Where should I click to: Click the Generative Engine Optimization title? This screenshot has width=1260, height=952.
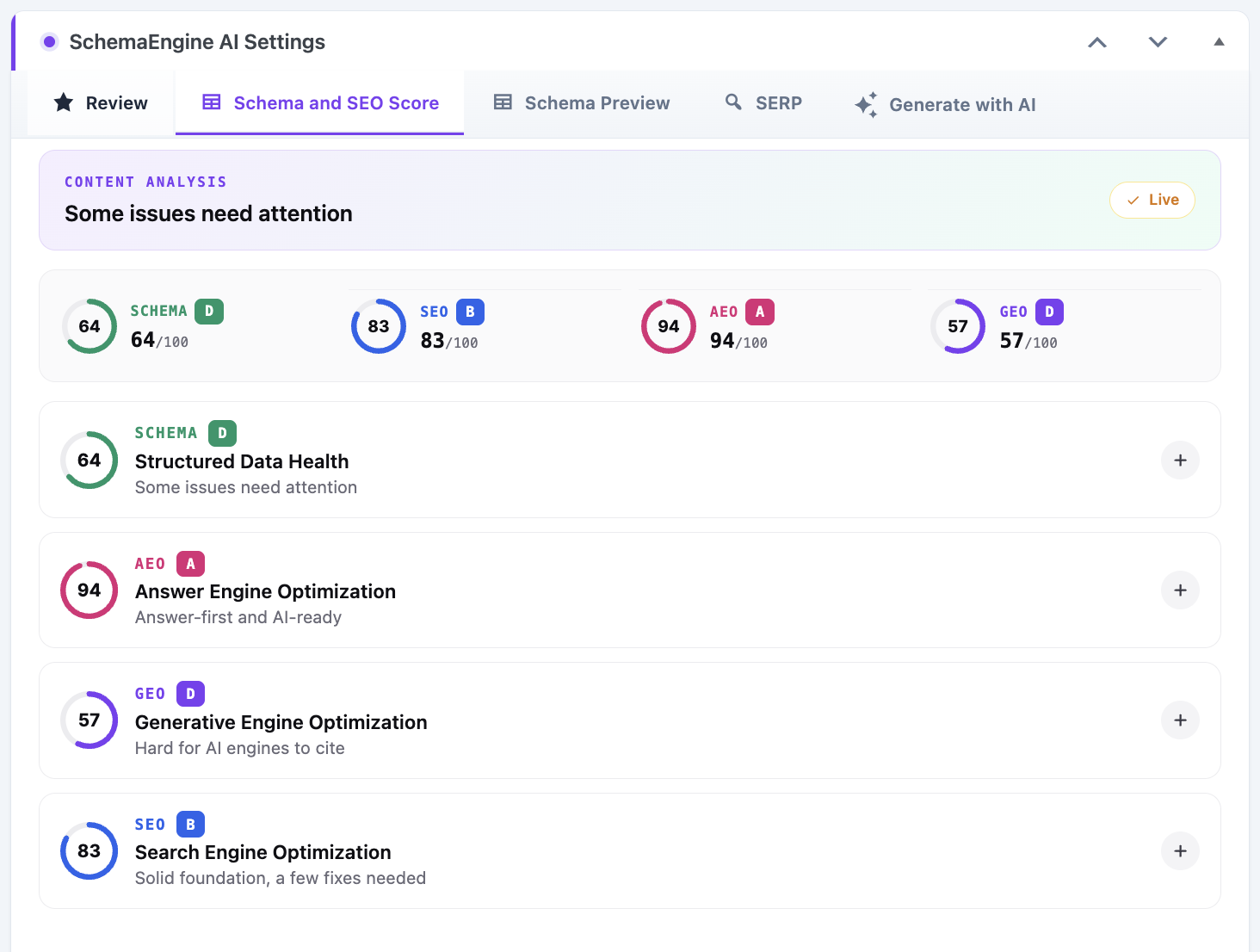coord(281,722)
